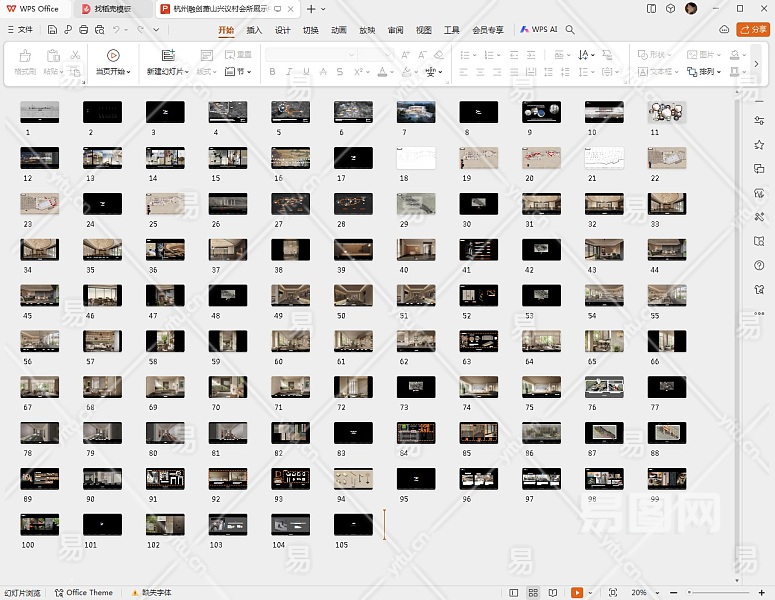This screenshot has width=775, height=600.
Task: Switch to normal view in status bar
Action: point(514,593)
